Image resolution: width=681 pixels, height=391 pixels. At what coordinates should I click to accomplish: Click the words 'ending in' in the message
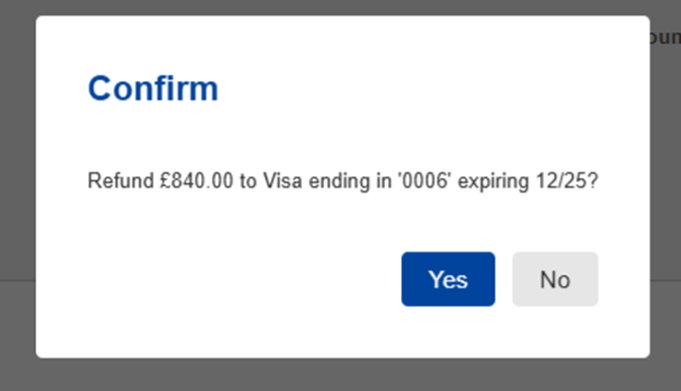pos(350,182)
